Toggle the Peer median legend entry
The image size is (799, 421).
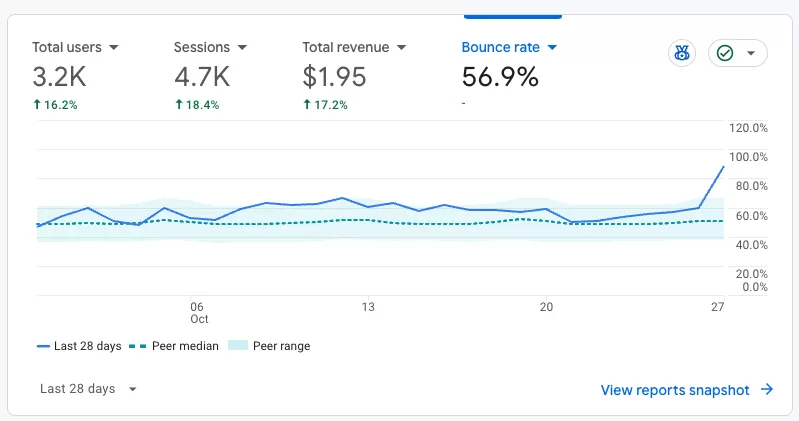click(x=174, y=346)
